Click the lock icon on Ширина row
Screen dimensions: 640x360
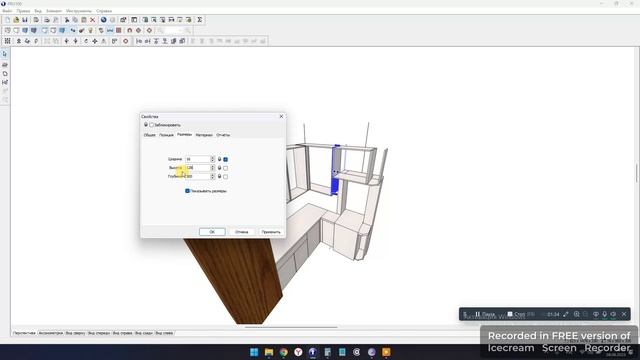[219, 159]
